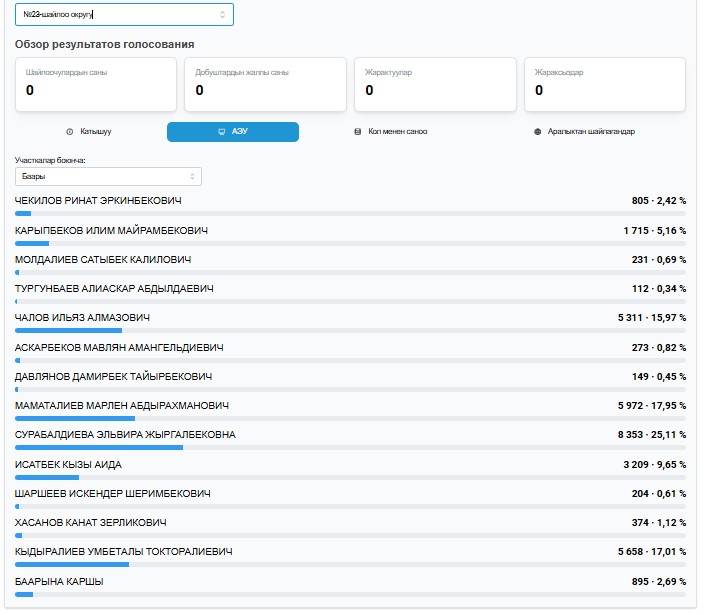Viewport: 722px width, 615px height.
Task: Click the Добуштардын жалпы саны card
Action: click(x=265, y=84)
